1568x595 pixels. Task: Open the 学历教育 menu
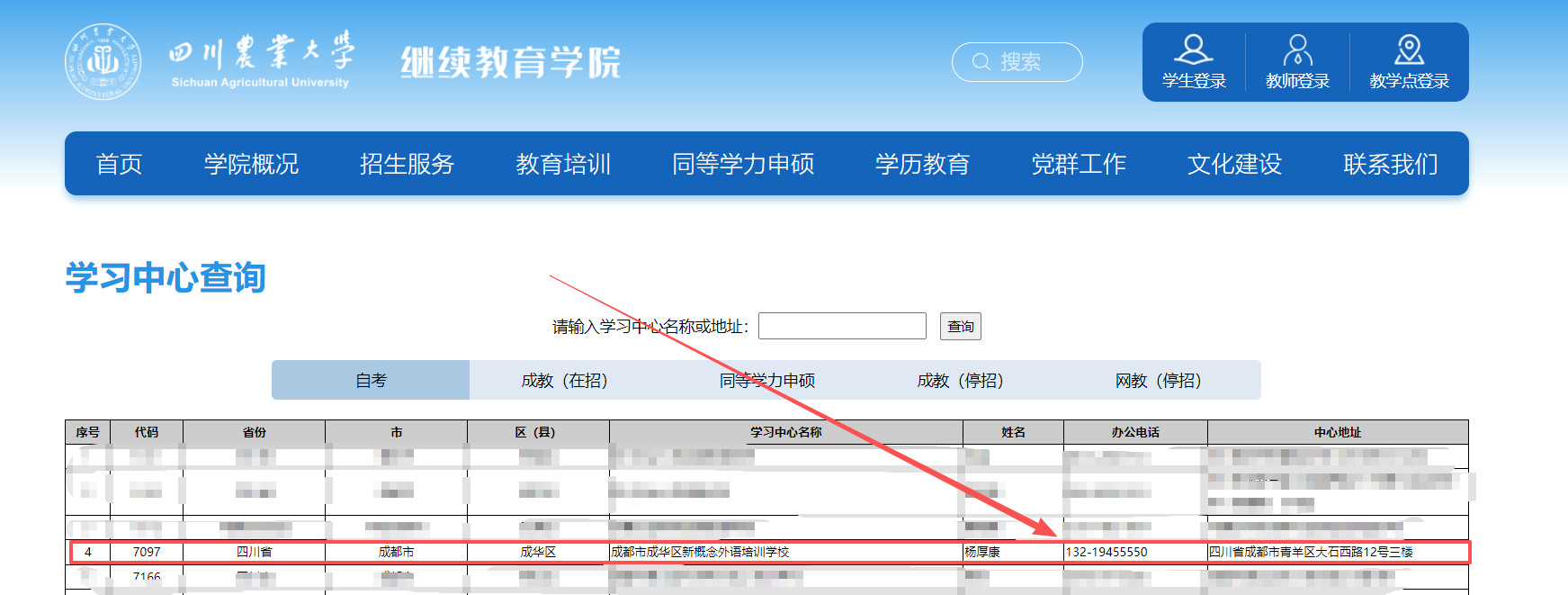922,164
